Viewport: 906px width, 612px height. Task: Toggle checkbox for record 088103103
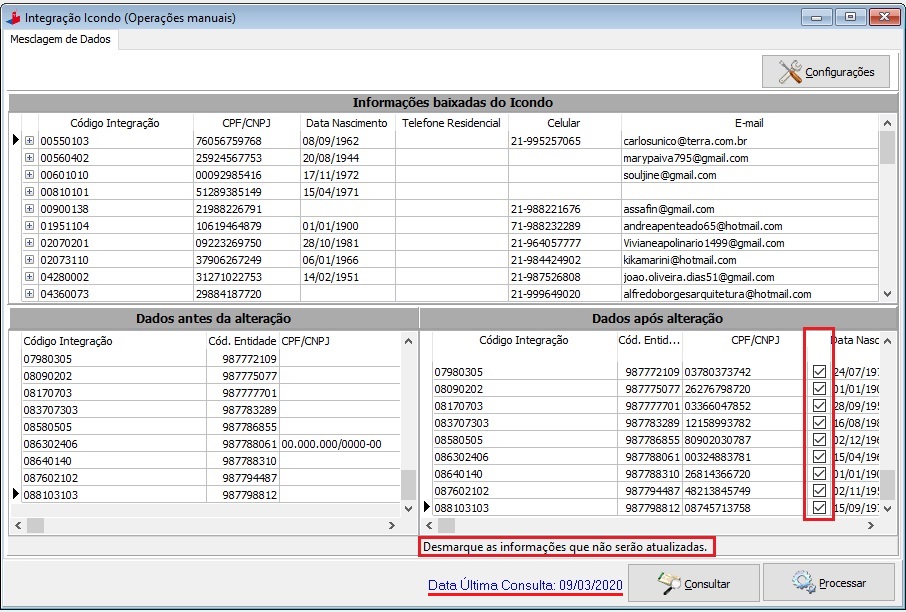(x=819, y=508)
